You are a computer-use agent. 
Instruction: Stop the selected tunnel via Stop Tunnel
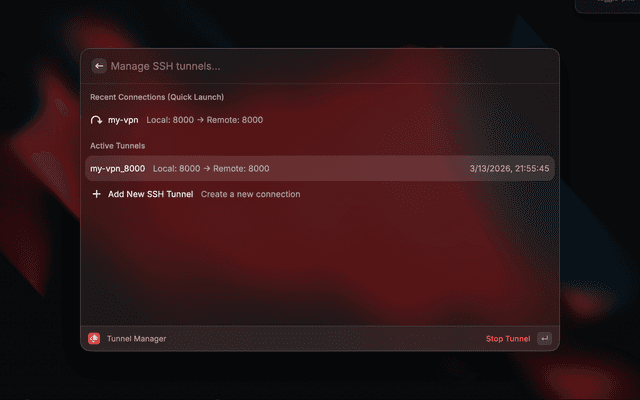[x=508, y=339]
